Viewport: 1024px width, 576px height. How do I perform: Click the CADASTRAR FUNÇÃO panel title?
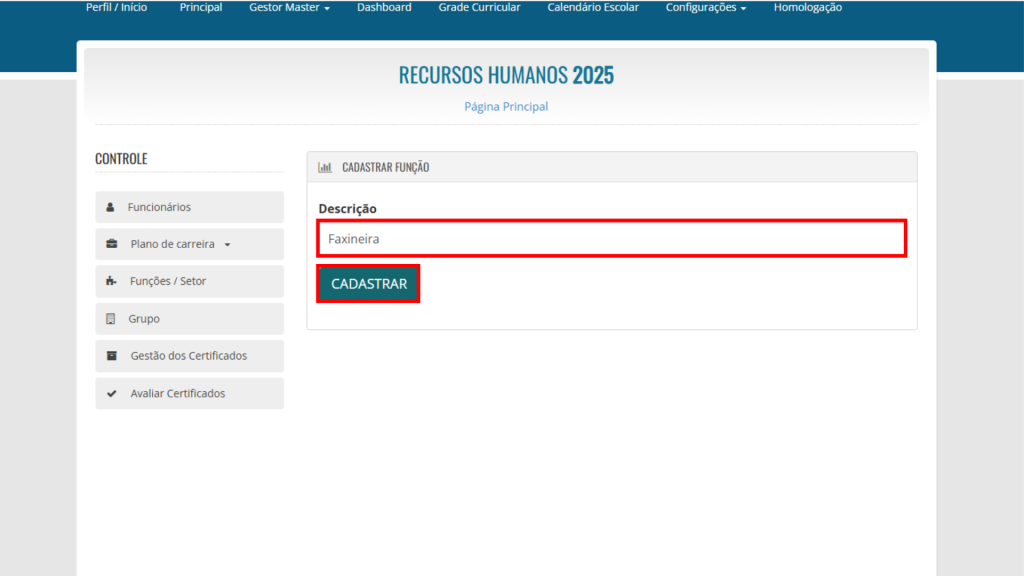pyautogui.click(x=385, y=167)
